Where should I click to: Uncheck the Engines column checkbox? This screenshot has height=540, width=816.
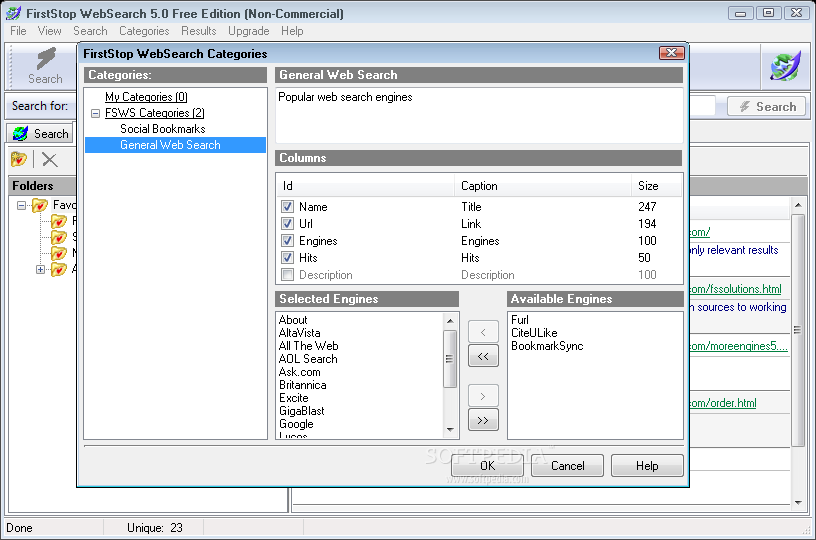(x=287, y=240)
